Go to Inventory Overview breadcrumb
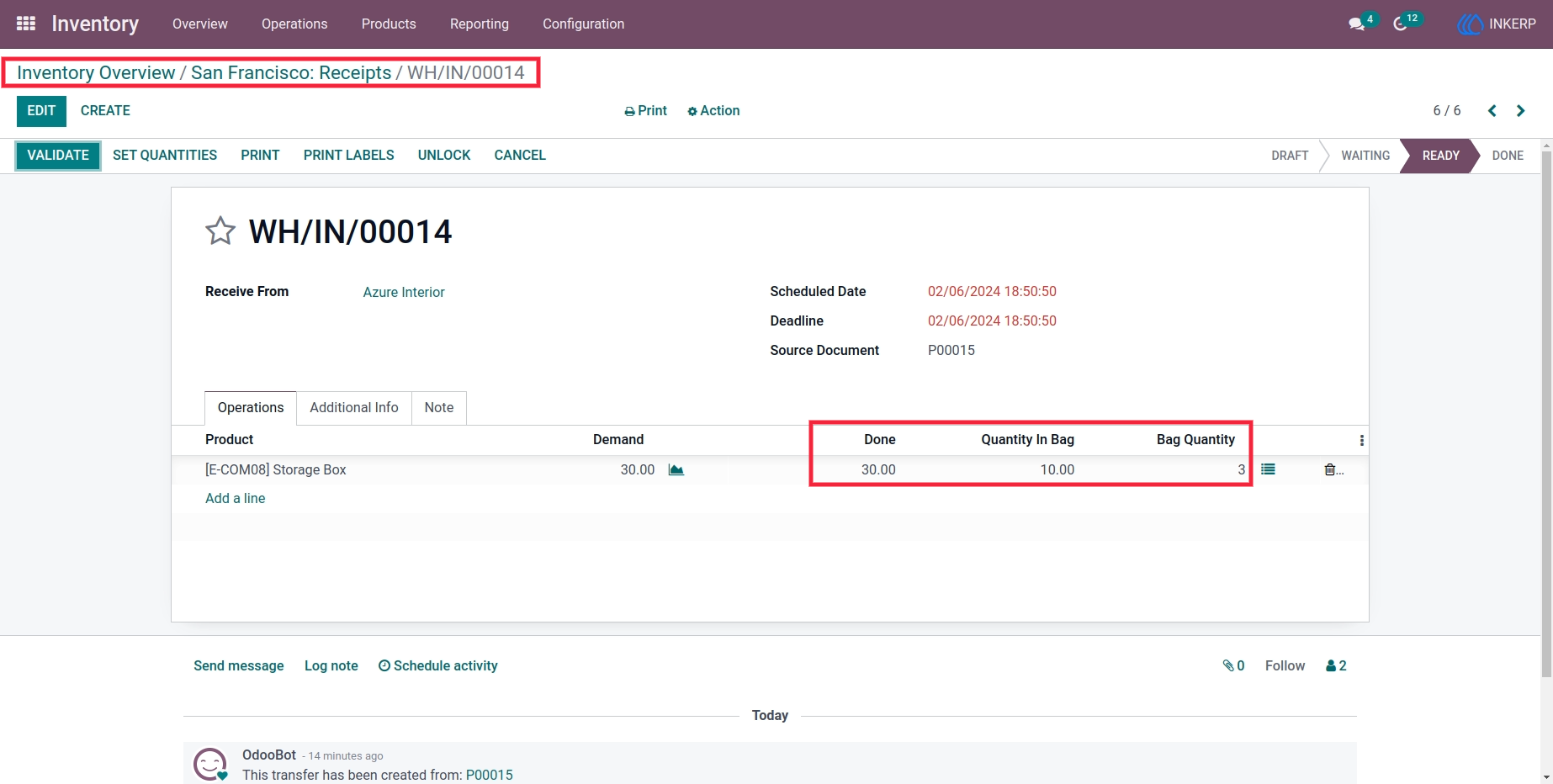The width and height of the screenshot is (1553, 784). click(x=96, y=72)
